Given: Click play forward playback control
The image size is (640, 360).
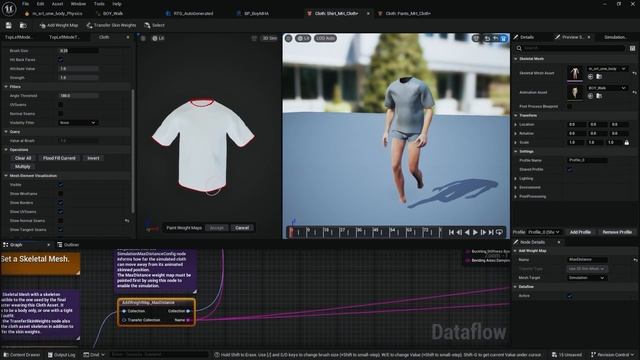Looking at the screenshot, I should click(476, 232).
